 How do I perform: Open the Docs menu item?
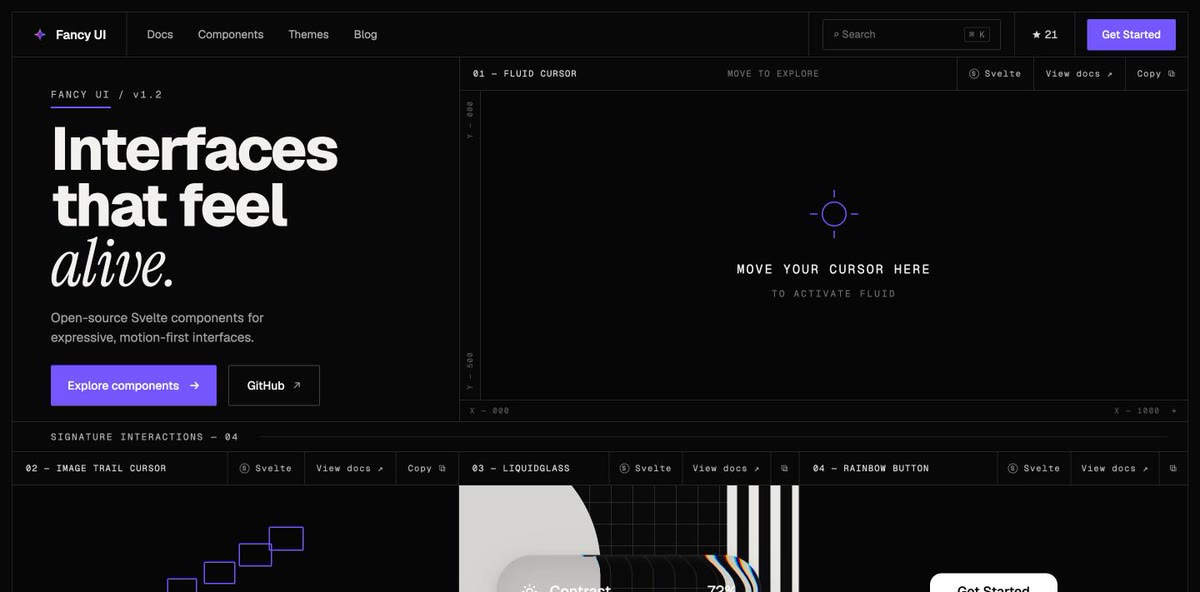tap(160, 35)
